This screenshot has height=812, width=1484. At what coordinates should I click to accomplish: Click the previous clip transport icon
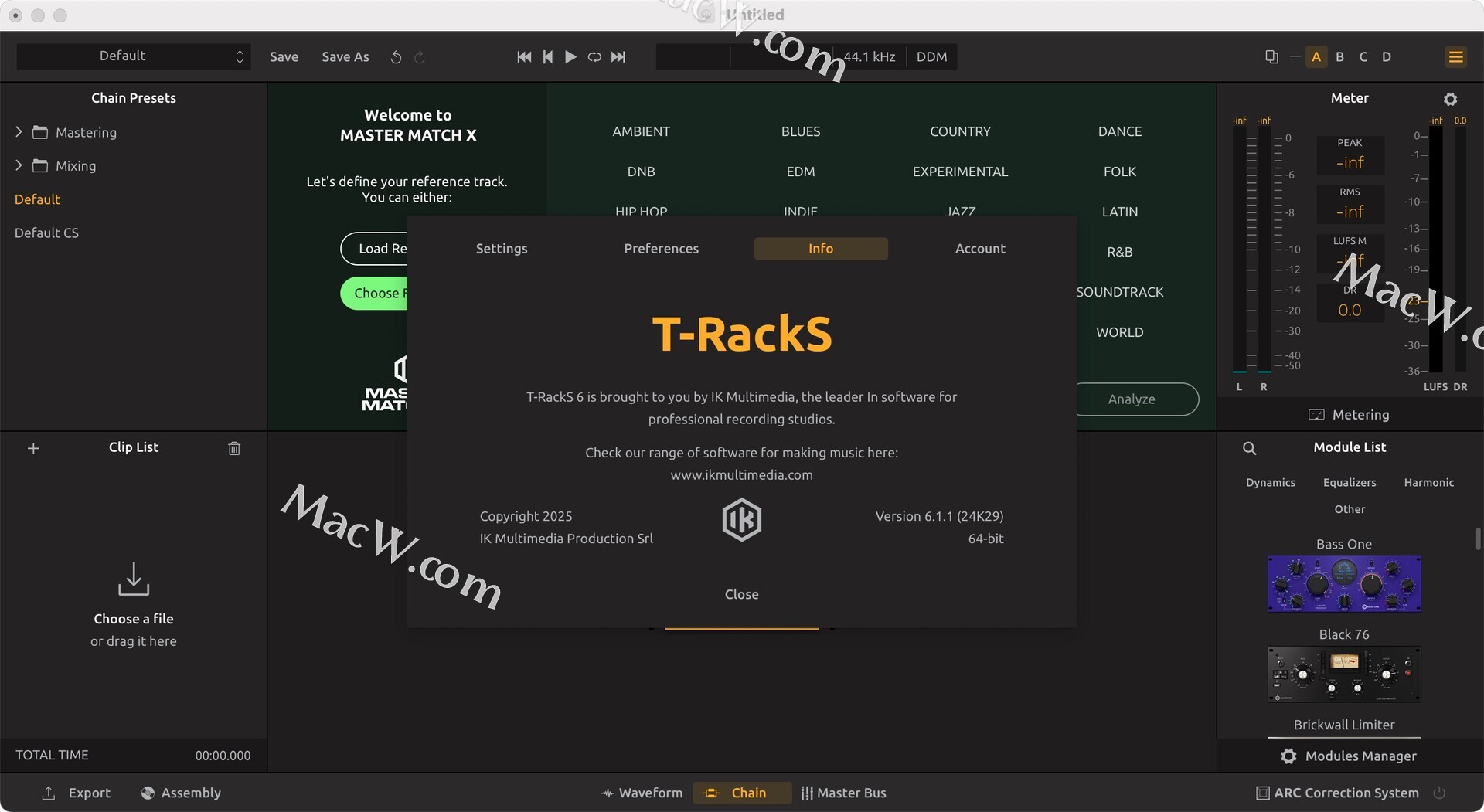coord(547,56)
